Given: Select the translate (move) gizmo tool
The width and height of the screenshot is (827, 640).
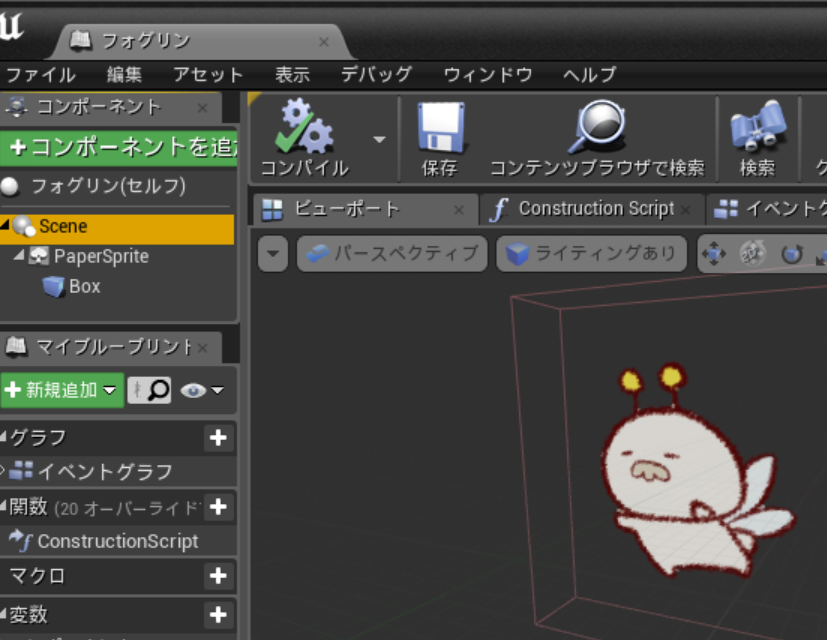Looking at the screenshot, I should (x=714, y=254).
